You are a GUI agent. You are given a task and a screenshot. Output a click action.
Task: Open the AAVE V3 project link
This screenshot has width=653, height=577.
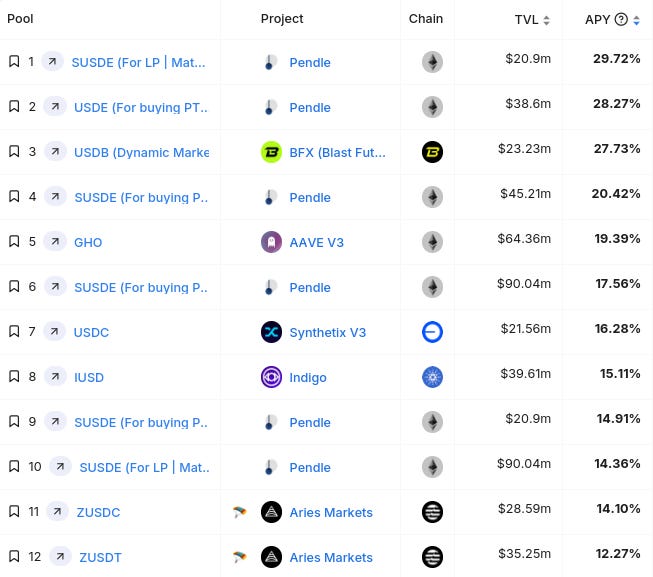click(317, 242)
